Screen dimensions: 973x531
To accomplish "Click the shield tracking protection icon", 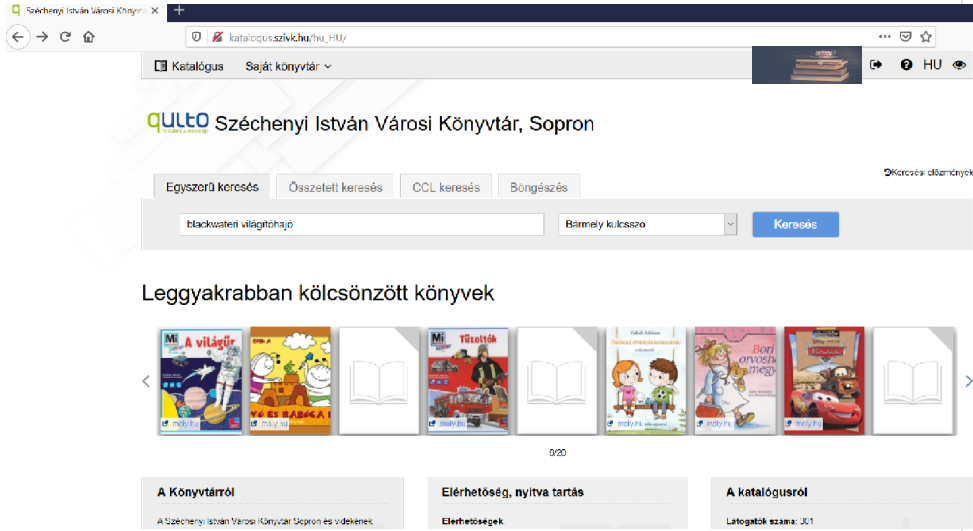I will coord(196,37).
